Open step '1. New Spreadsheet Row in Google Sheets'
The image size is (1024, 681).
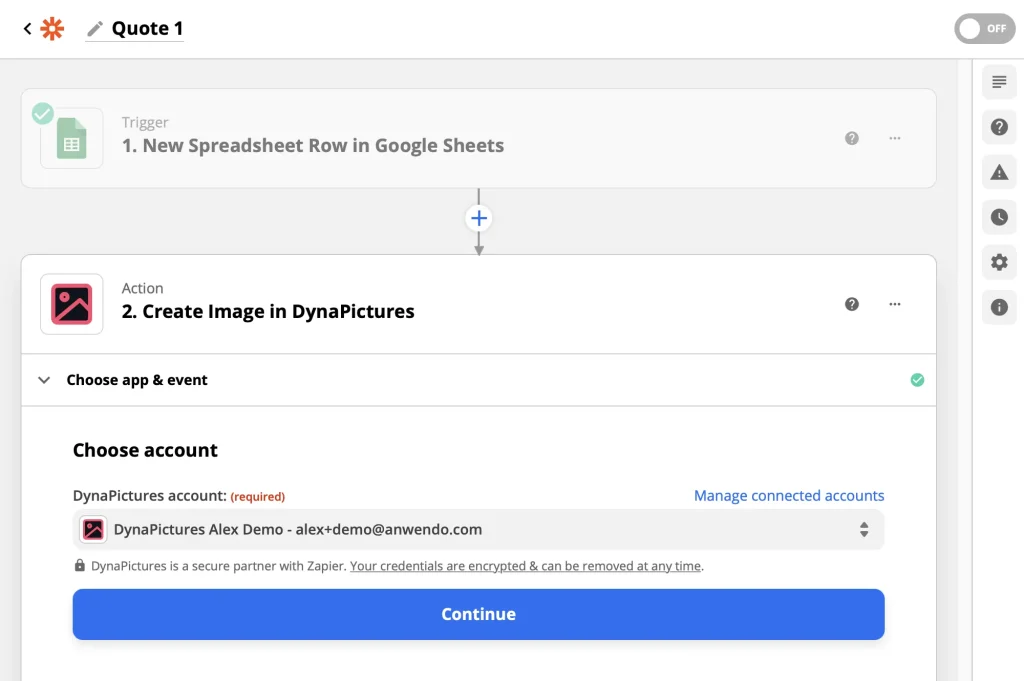(x=313, y=146)
